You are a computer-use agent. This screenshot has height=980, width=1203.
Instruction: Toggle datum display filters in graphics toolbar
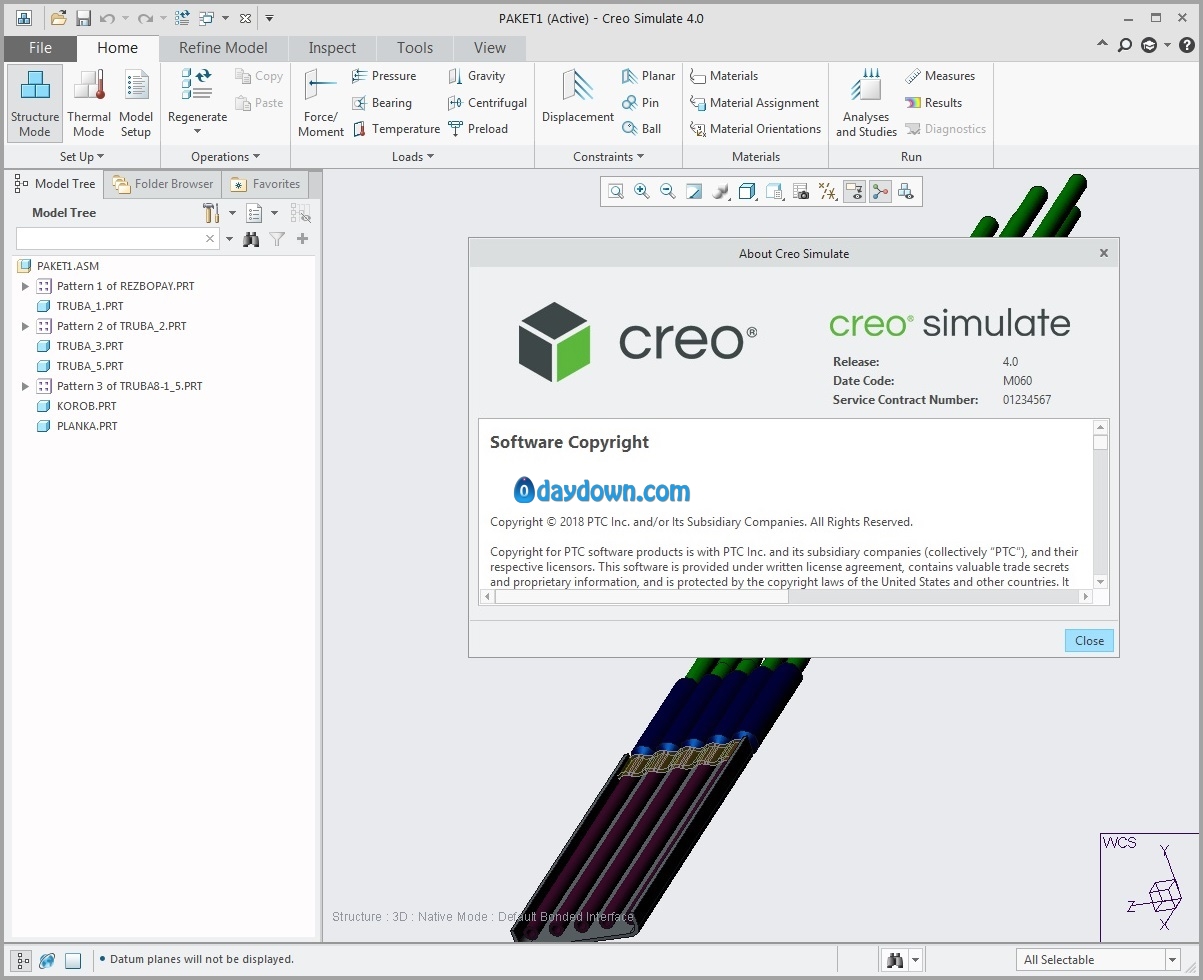828,192
